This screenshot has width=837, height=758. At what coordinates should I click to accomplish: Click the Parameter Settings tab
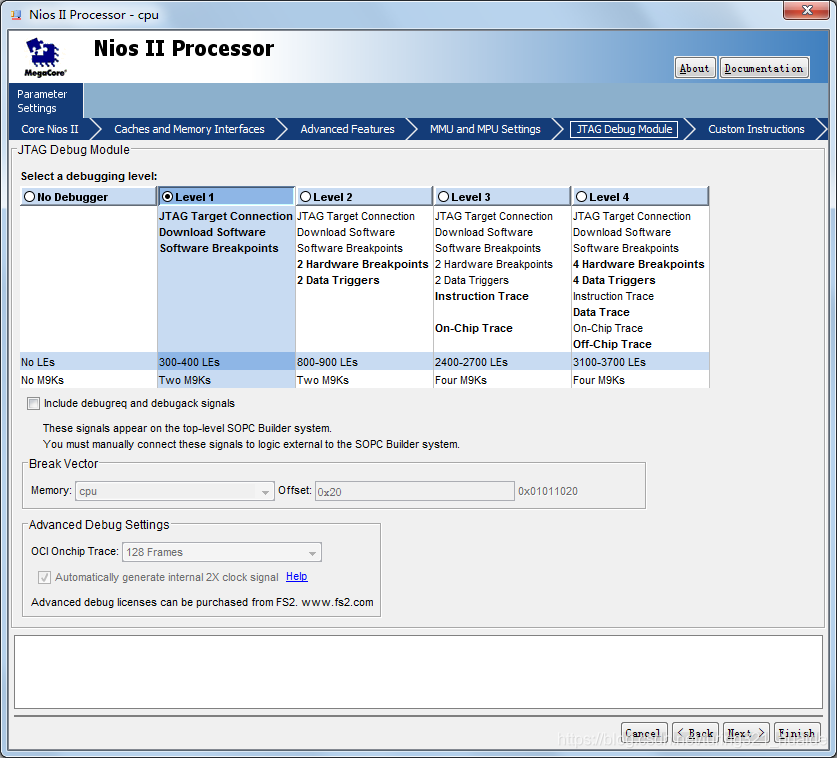46,101
